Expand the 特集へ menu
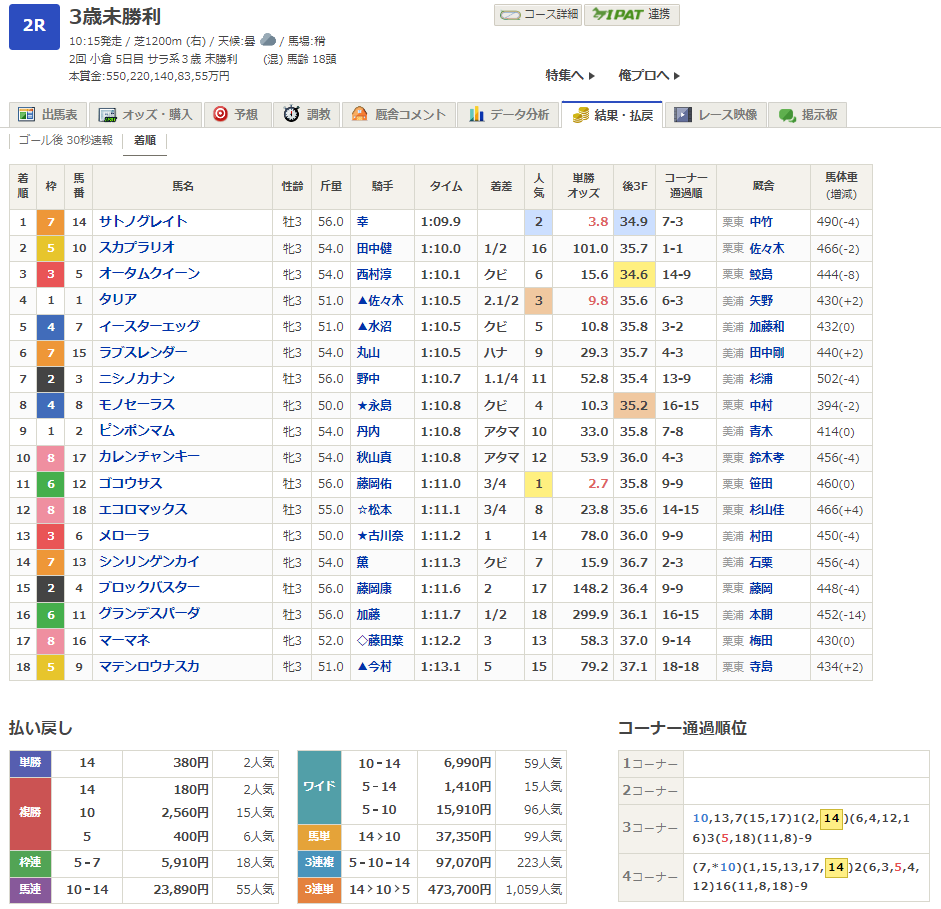Image resolution: width=941 pixels, height=909 pixels. click(x=570, y=75)
